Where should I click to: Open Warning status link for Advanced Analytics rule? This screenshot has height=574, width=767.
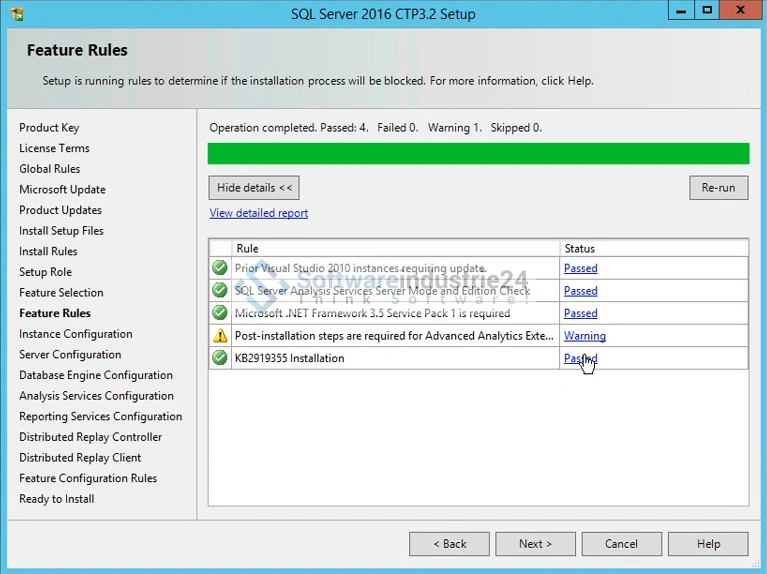584,336
